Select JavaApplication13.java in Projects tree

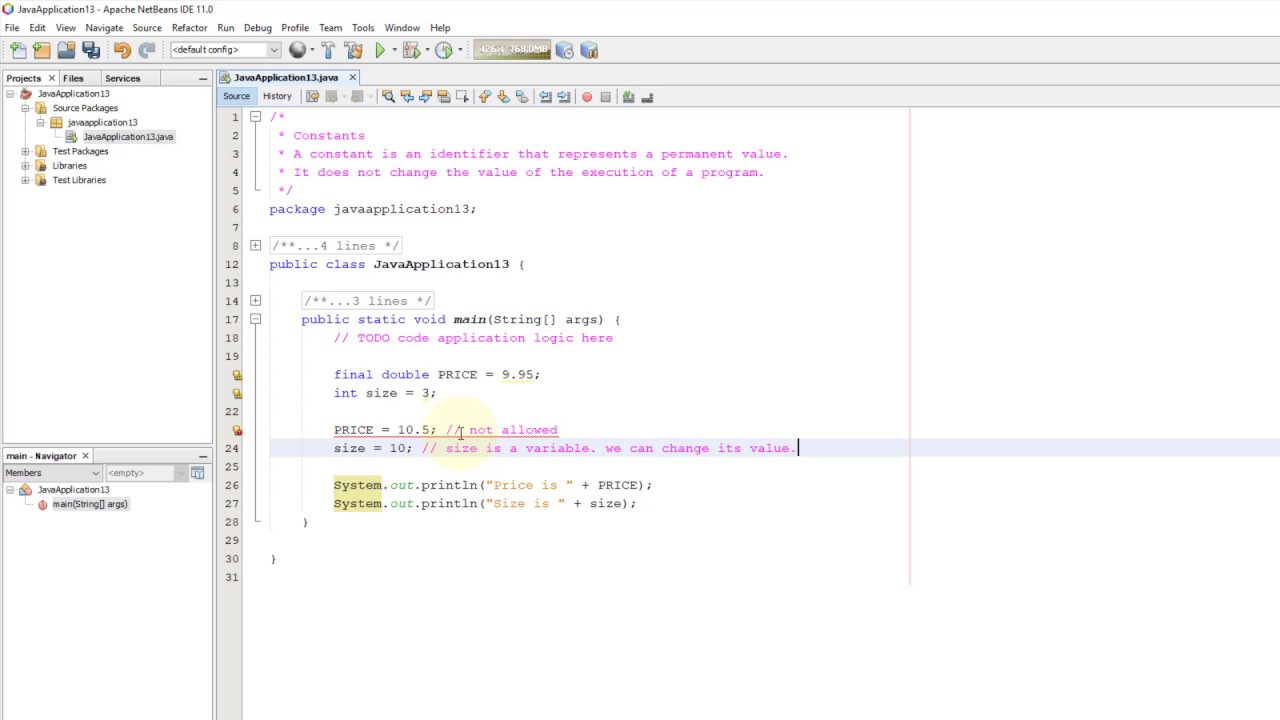coord(128,137)
